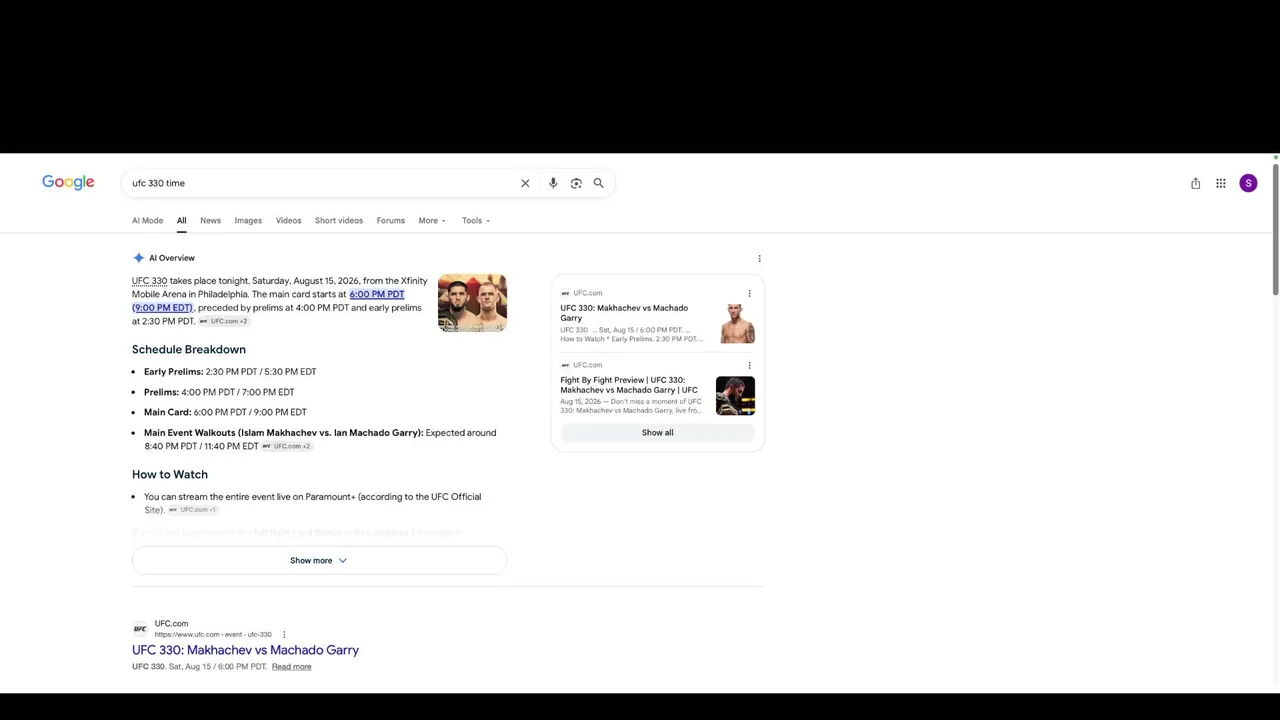
Task: Expand the More search filters dropdown
Action: click(432, 220)
